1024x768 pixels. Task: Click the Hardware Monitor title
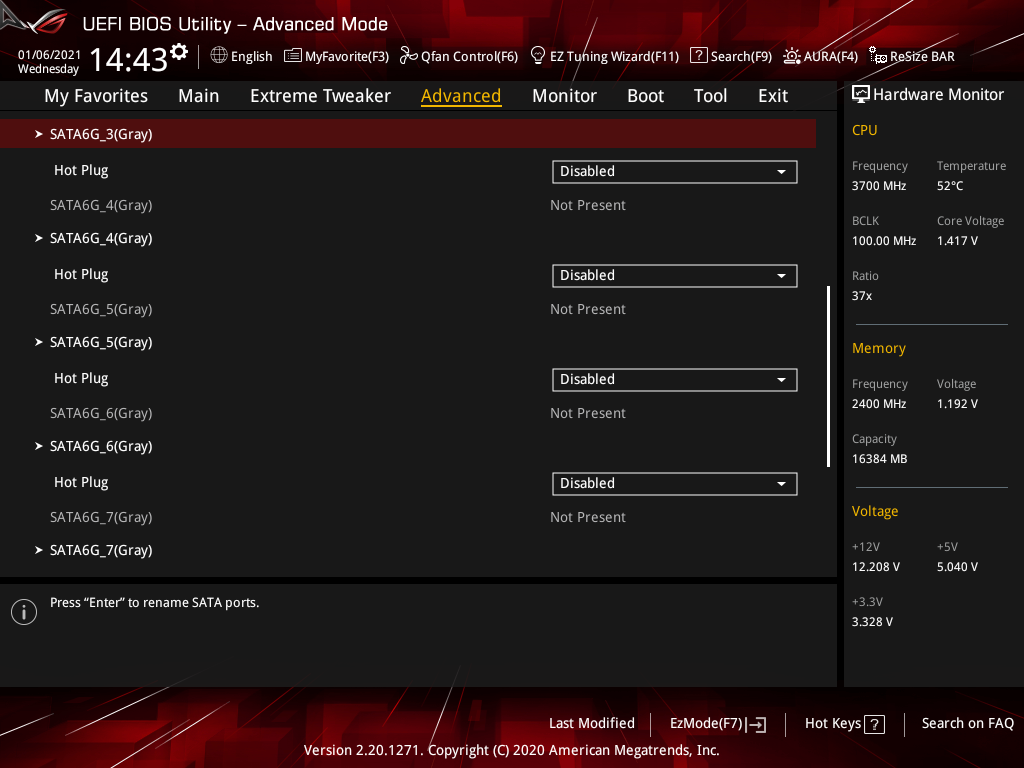click(x=938, y=95)
